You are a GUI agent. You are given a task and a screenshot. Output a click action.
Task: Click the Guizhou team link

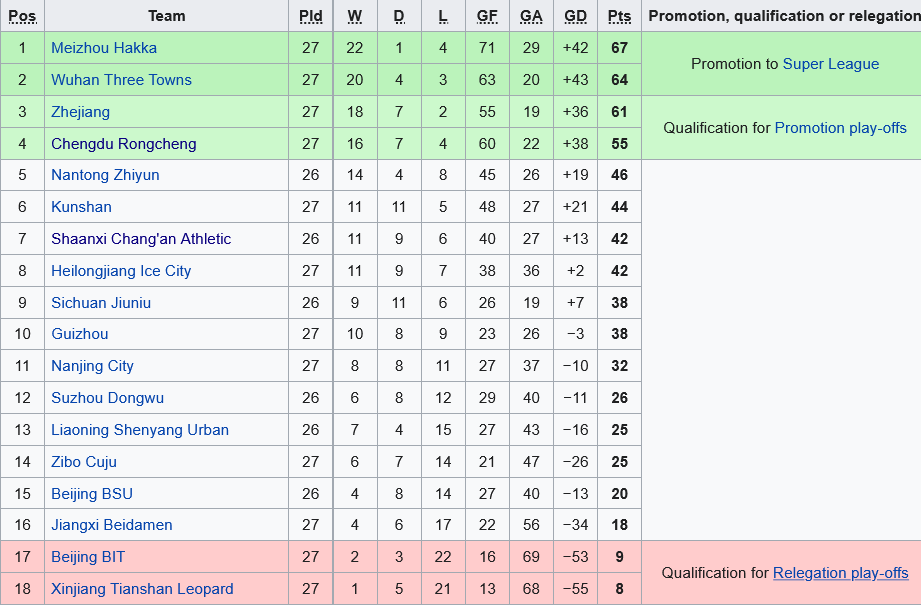80,334
